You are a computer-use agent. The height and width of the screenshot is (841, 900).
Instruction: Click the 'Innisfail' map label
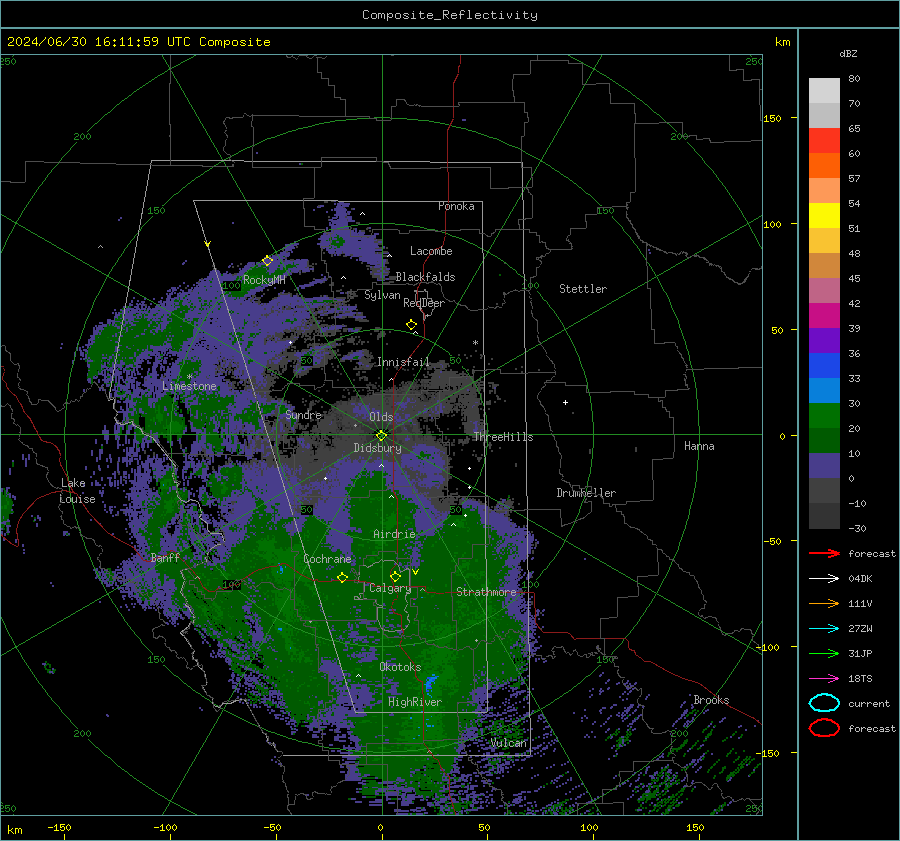click(x=403, y=362)
